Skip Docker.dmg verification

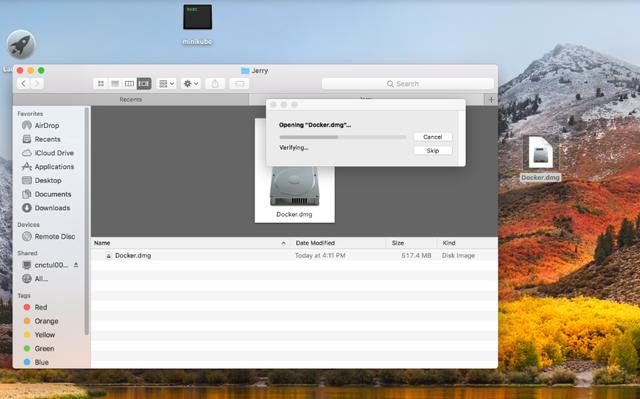coord(433,151)
